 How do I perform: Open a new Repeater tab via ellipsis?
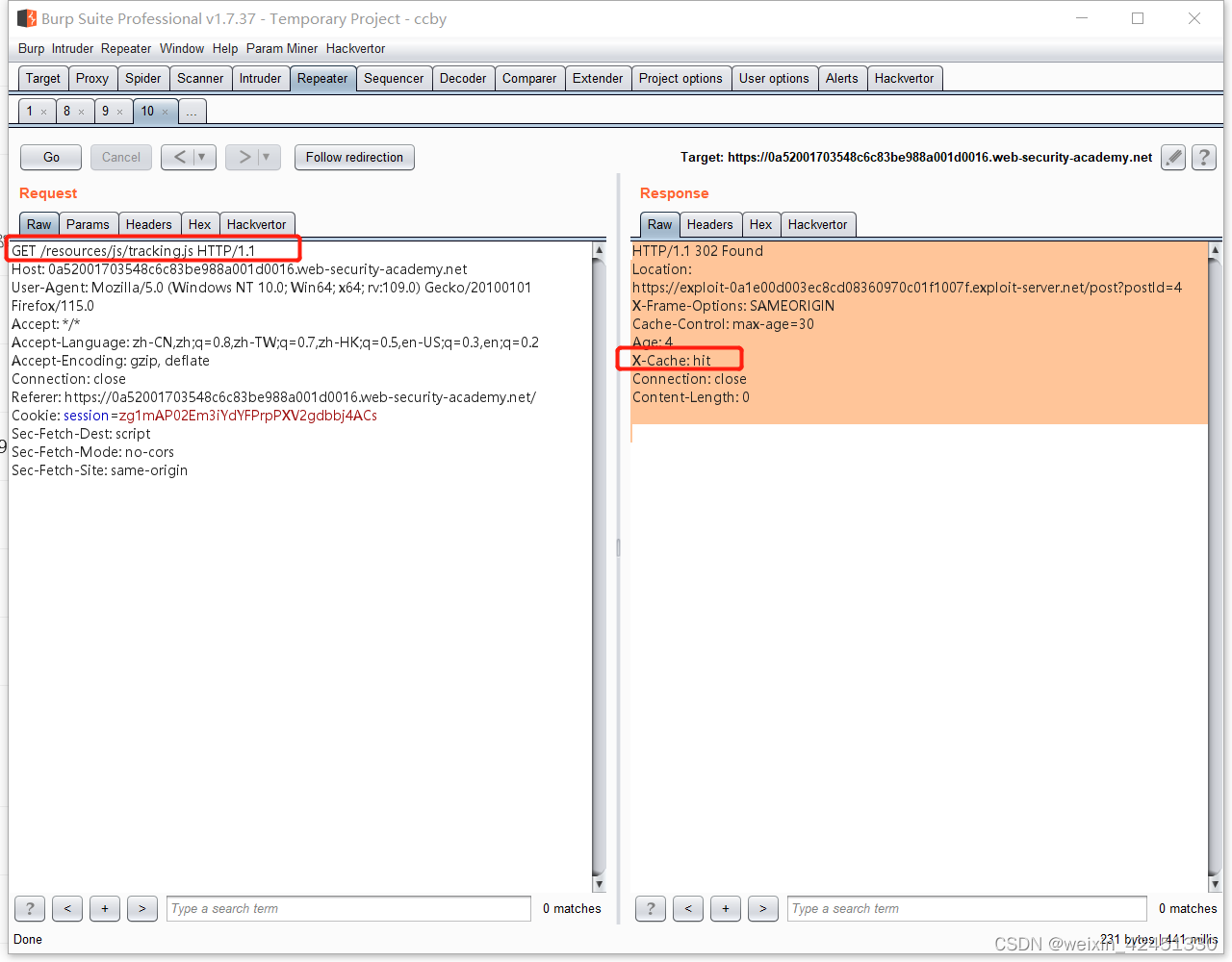point(192,112)
